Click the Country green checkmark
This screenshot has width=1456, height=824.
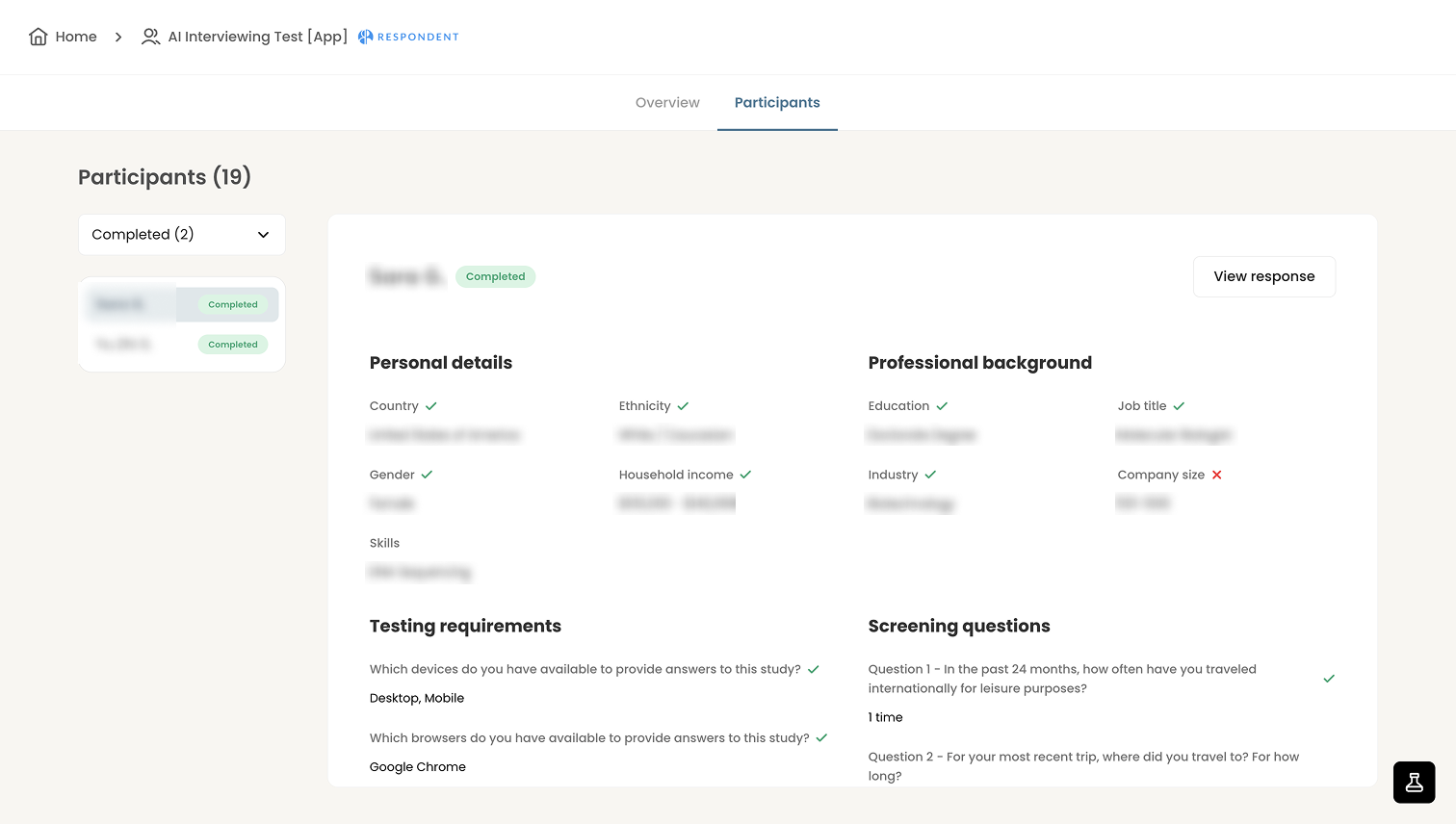pyautogui.click(x=431, y=406)
